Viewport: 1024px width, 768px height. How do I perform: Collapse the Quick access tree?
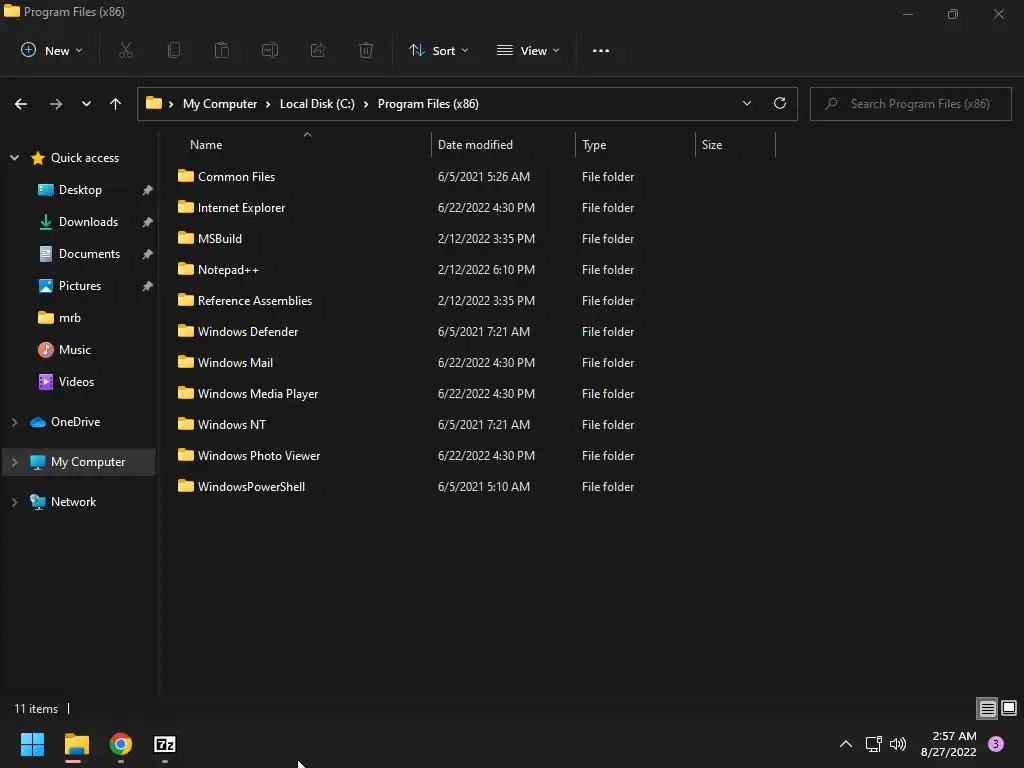(14, 157)
